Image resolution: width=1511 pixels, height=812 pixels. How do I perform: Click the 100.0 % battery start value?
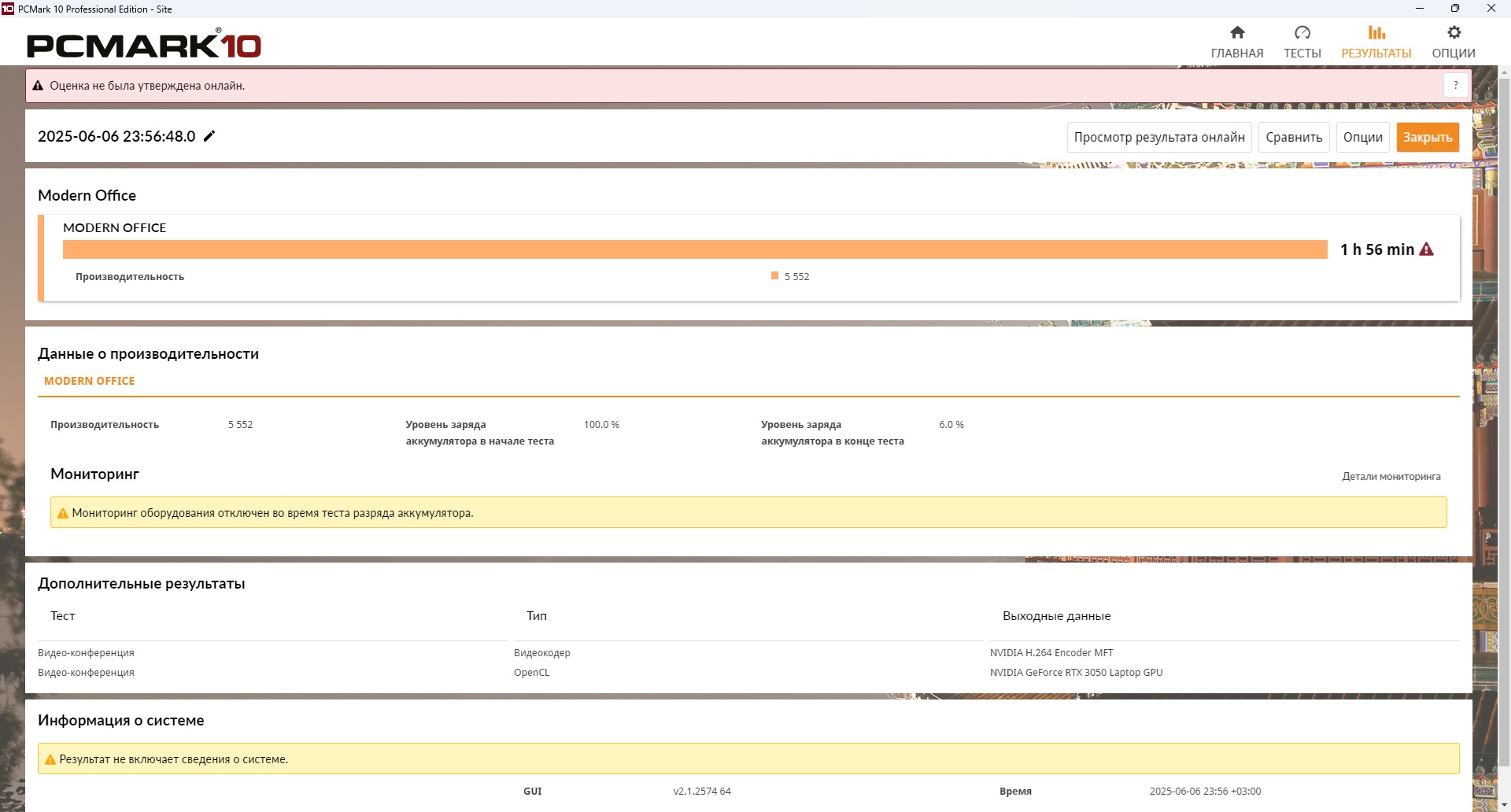coord(601,425)
